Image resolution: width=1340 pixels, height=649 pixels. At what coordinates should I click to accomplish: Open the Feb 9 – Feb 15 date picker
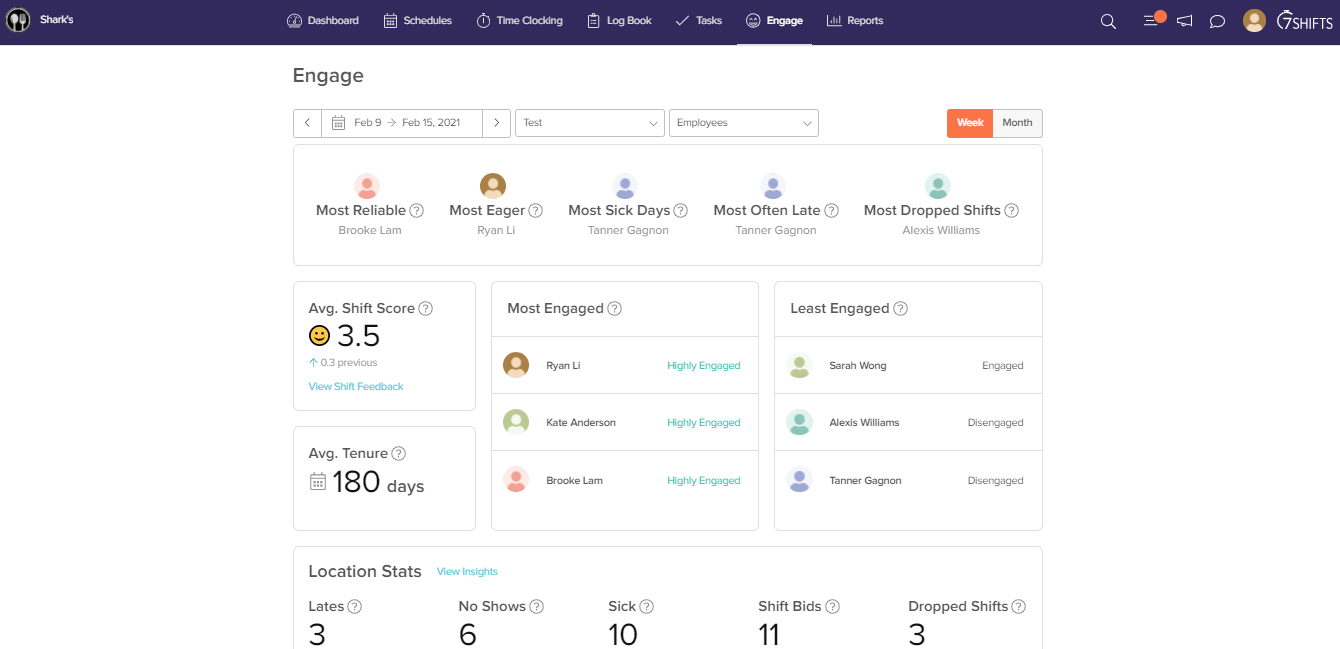402,123
